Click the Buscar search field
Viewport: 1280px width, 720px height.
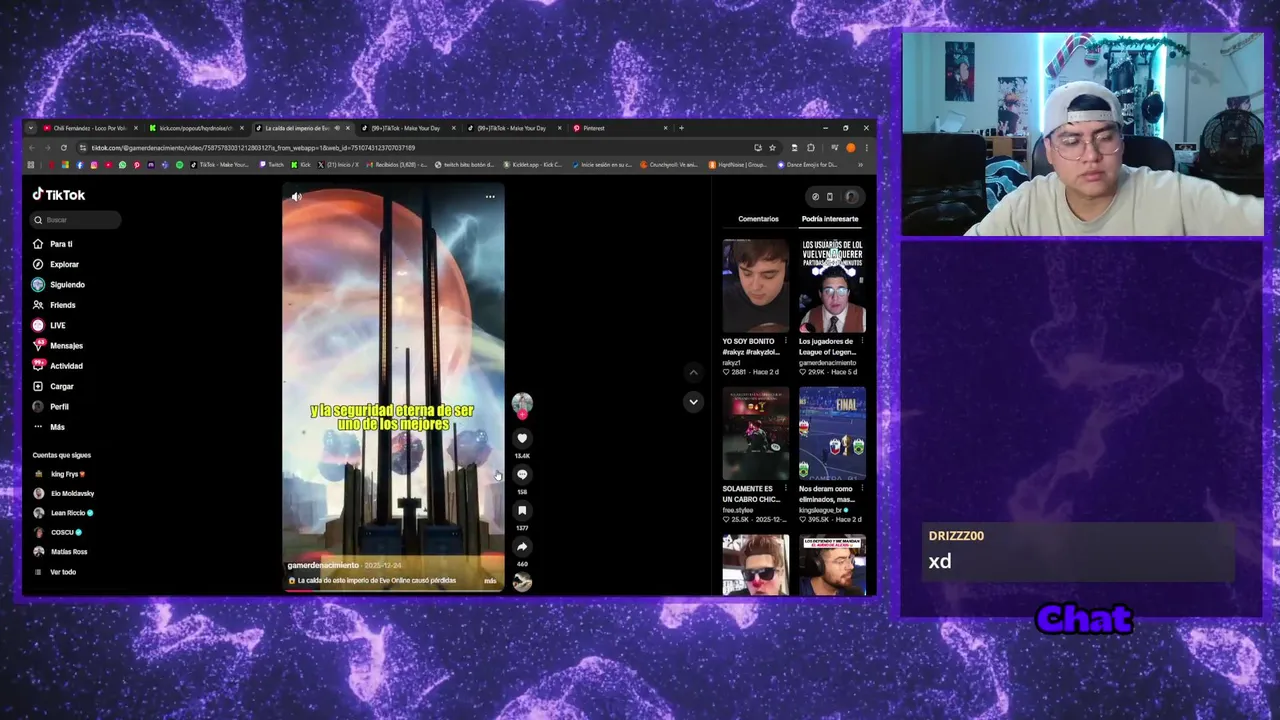(x=76, y=220)
